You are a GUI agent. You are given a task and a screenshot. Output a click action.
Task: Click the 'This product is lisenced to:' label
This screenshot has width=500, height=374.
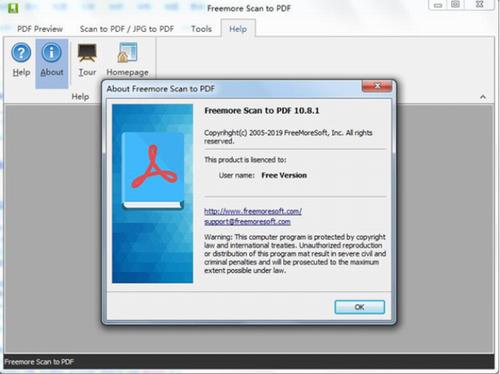245,160
